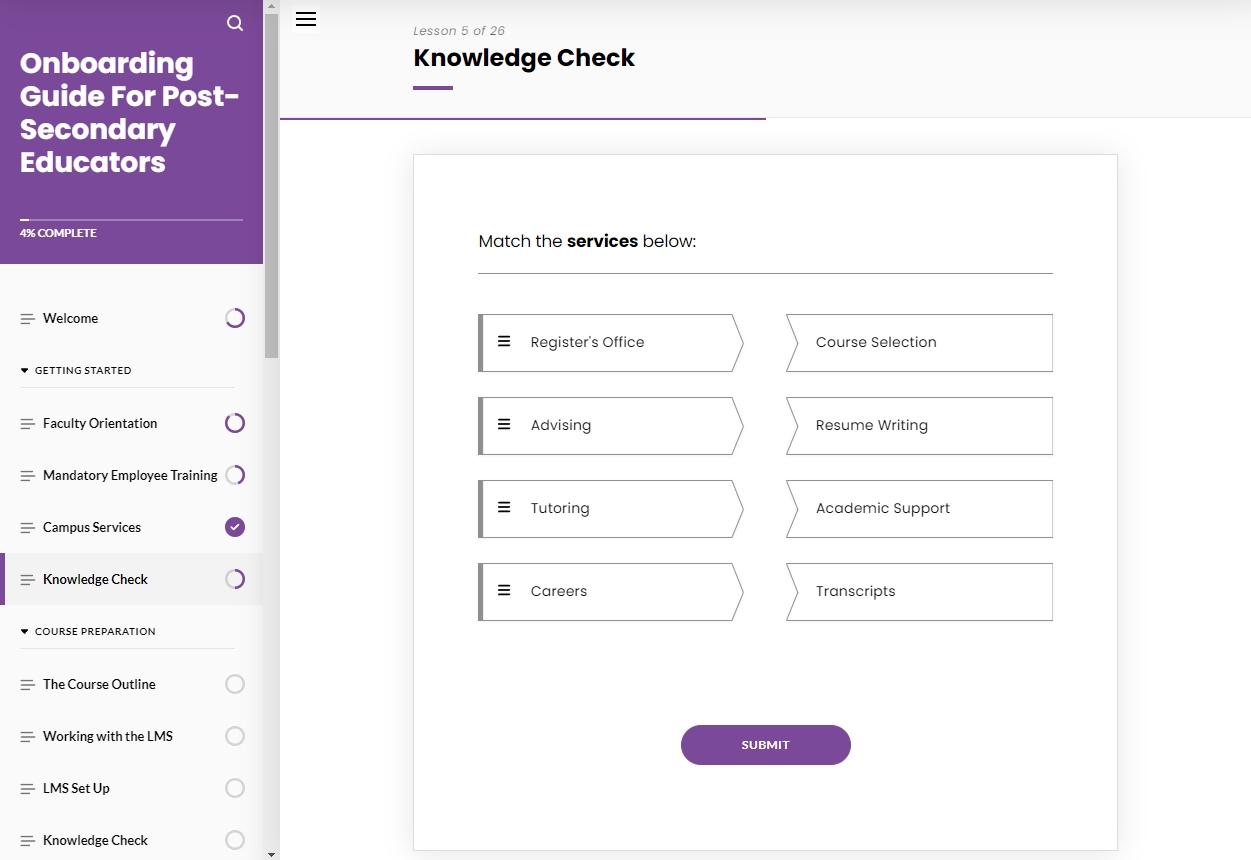Click the course completion progress bar

(131, 219)
